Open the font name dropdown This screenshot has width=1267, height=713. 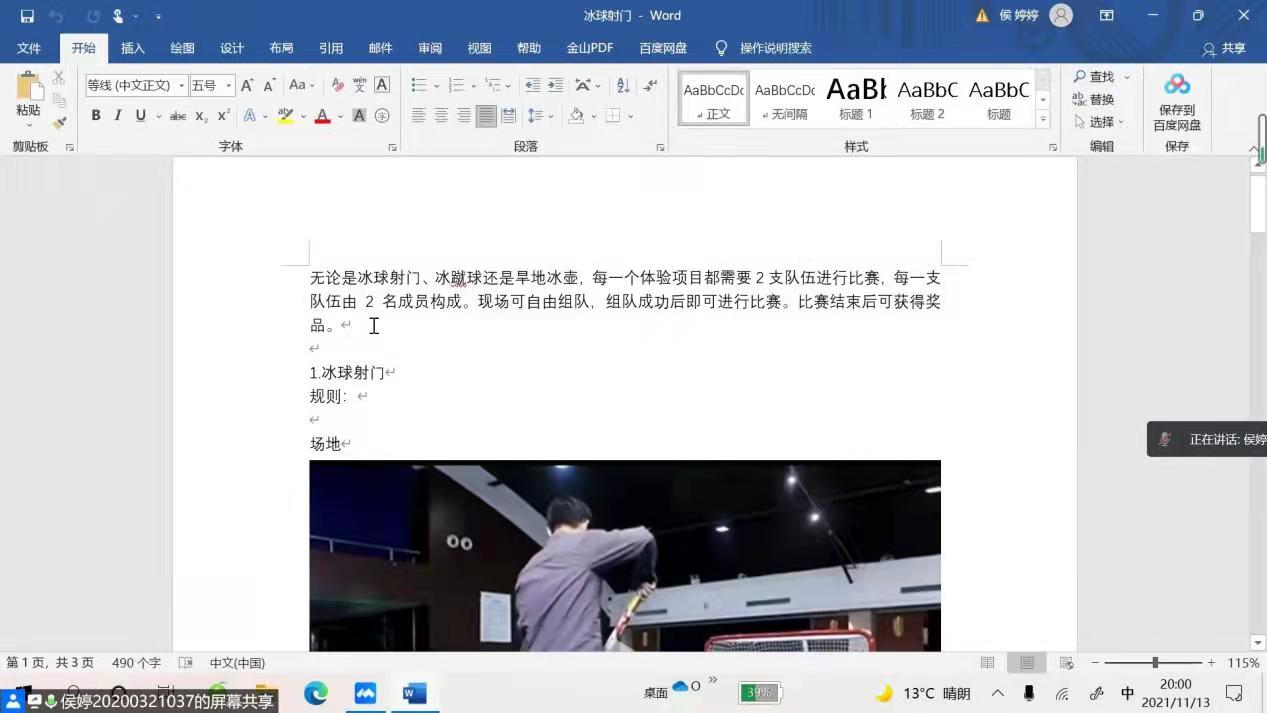coord(179,85)
